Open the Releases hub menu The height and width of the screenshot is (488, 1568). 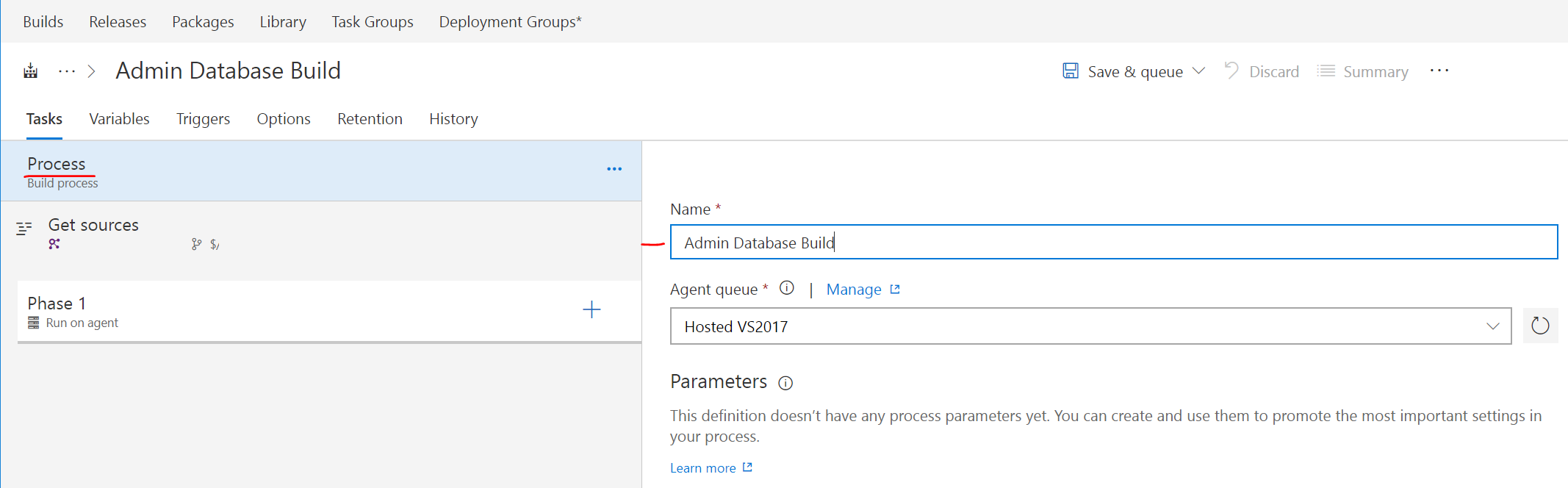(118, 22)
